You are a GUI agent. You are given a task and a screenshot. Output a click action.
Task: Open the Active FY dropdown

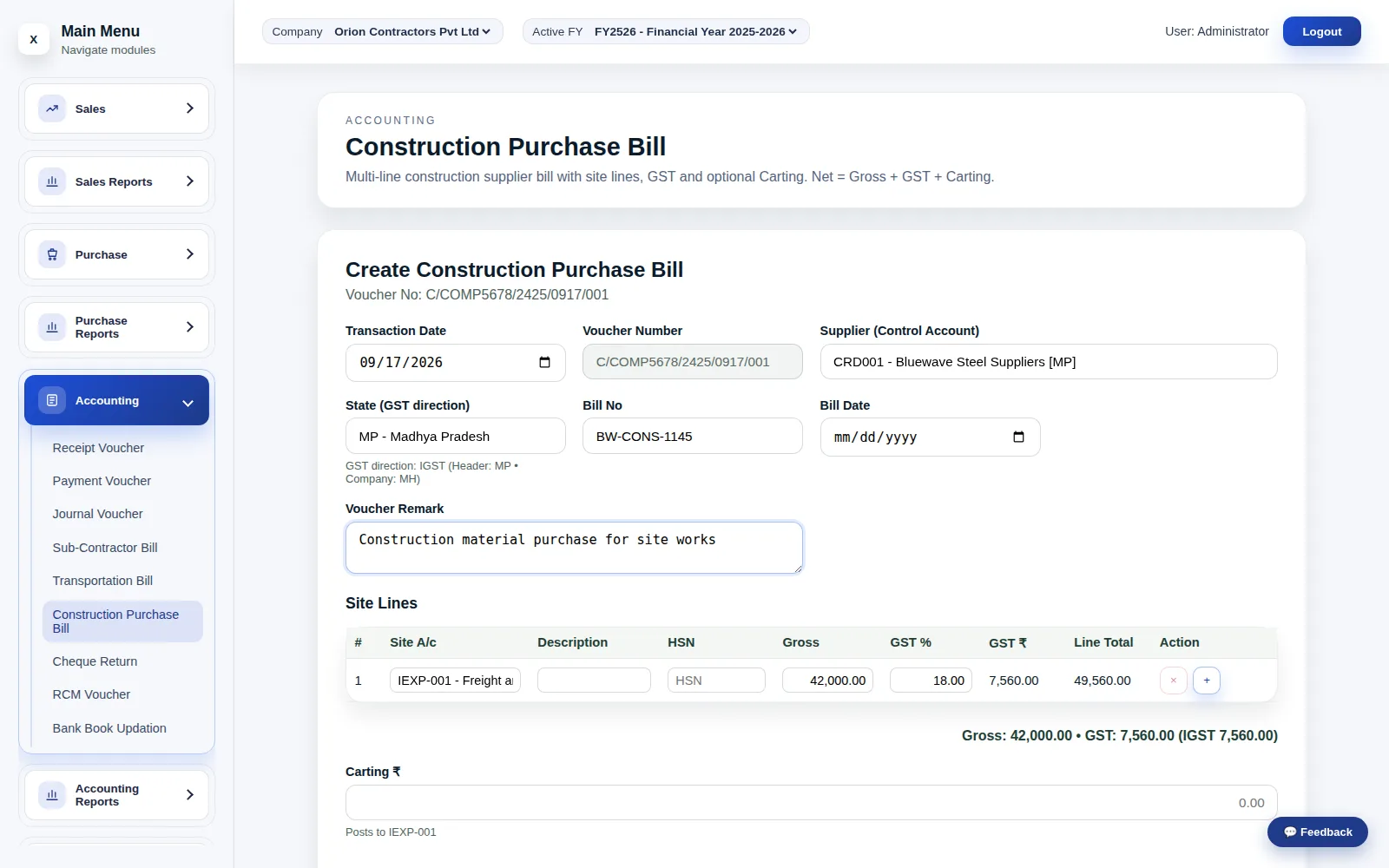(695, 31)
